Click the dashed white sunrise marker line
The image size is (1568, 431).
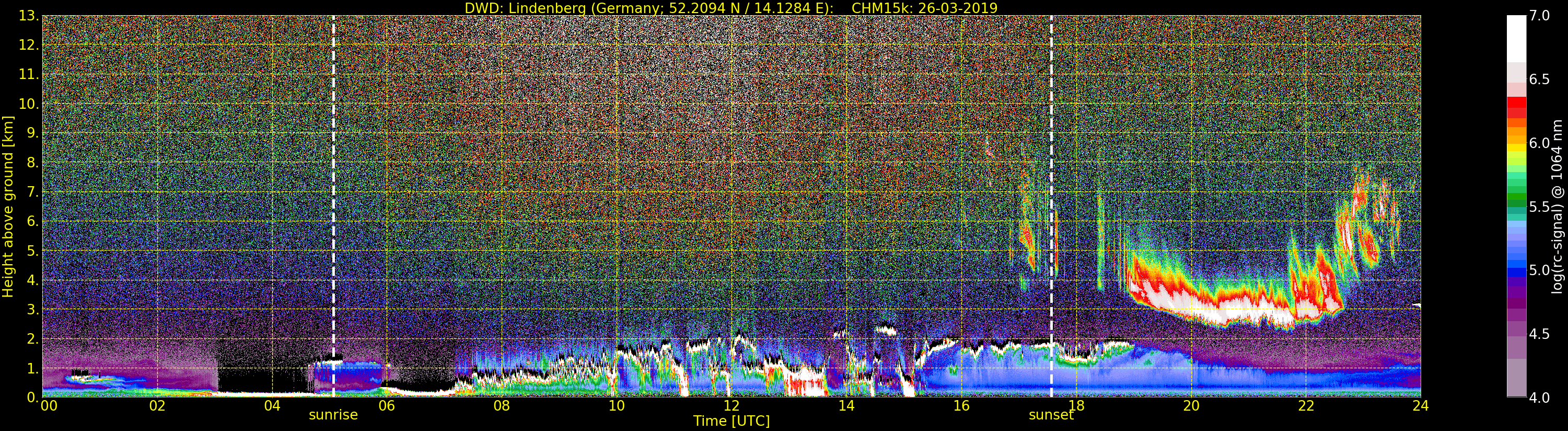click(x=333, y=206)
